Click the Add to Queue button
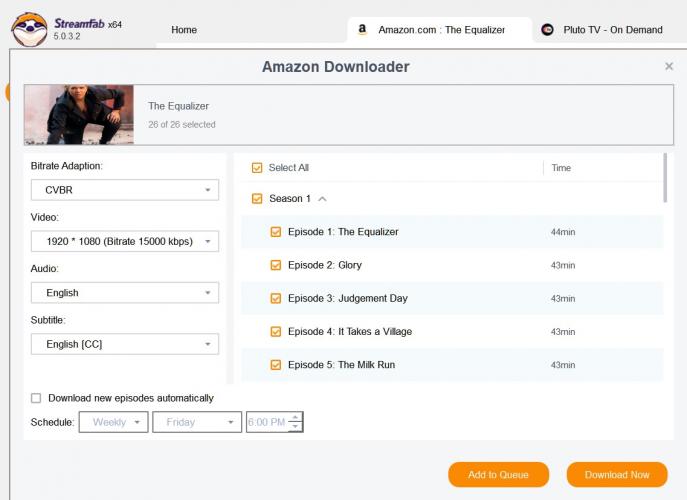The height and width of the screenshot is (500, 687). pos(498,475)
